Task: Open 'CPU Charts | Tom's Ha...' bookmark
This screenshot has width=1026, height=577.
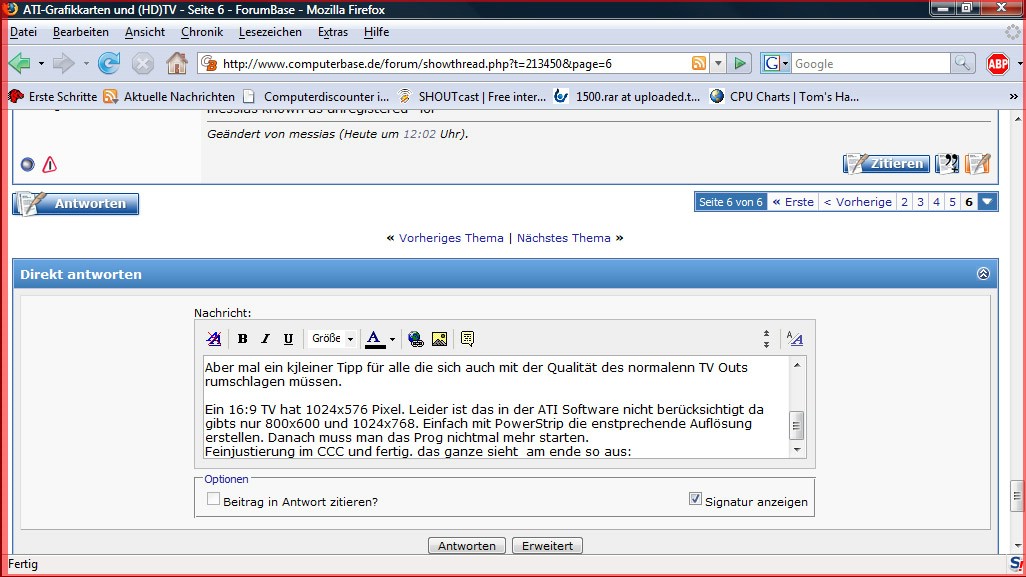Action: click(784, 96)
